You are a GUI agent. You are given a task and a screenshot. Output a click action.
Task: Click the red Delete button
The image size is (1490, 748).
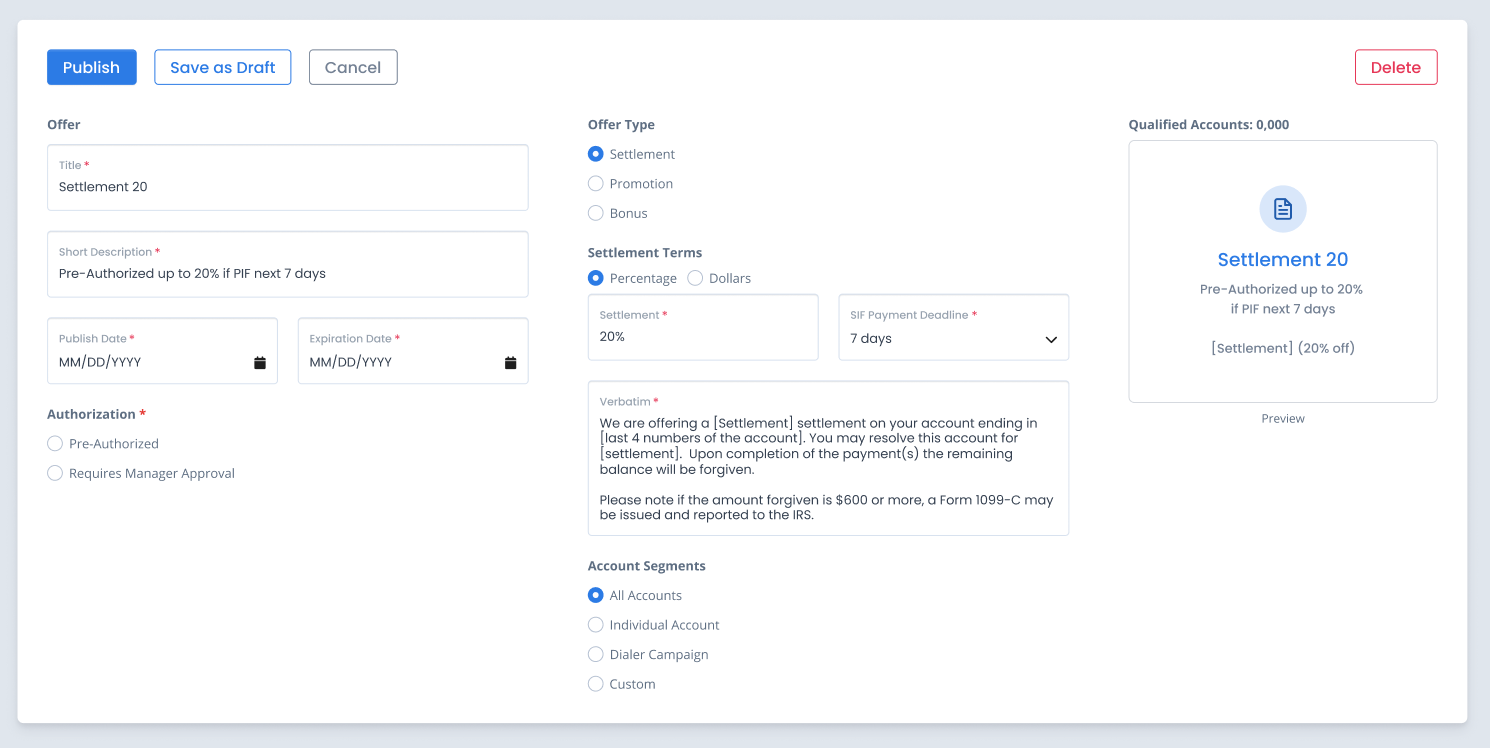(x=1395, y=68)
